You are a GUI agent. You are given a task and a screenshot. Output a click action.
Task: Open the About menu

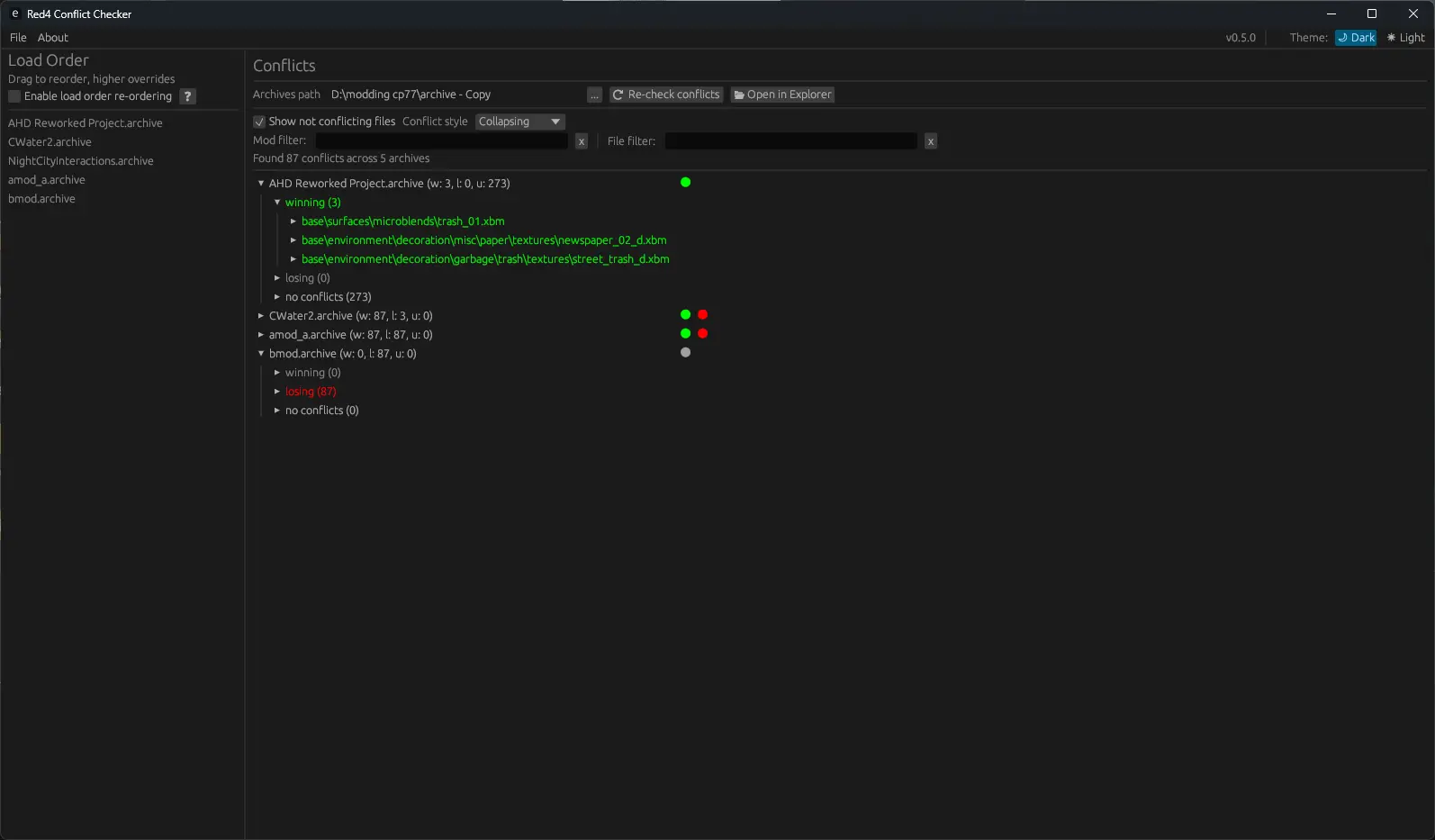coord(53,38)
